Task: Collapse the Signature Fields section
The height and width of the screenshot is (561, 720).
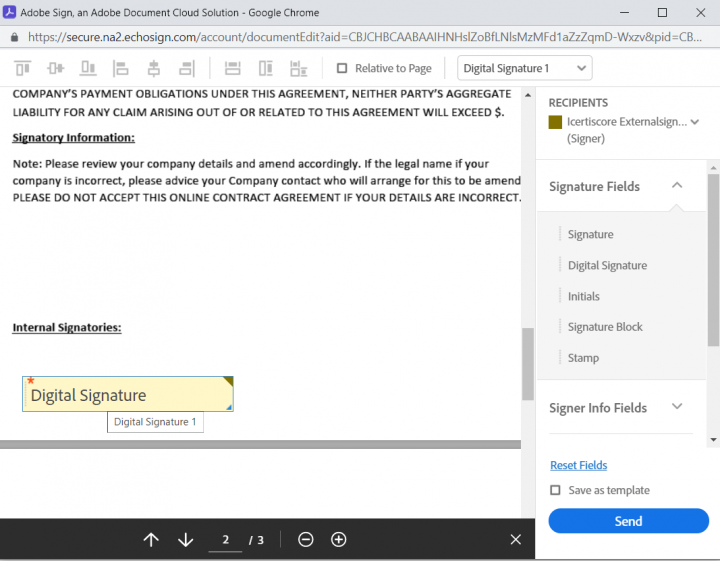Action: (677, 185)
